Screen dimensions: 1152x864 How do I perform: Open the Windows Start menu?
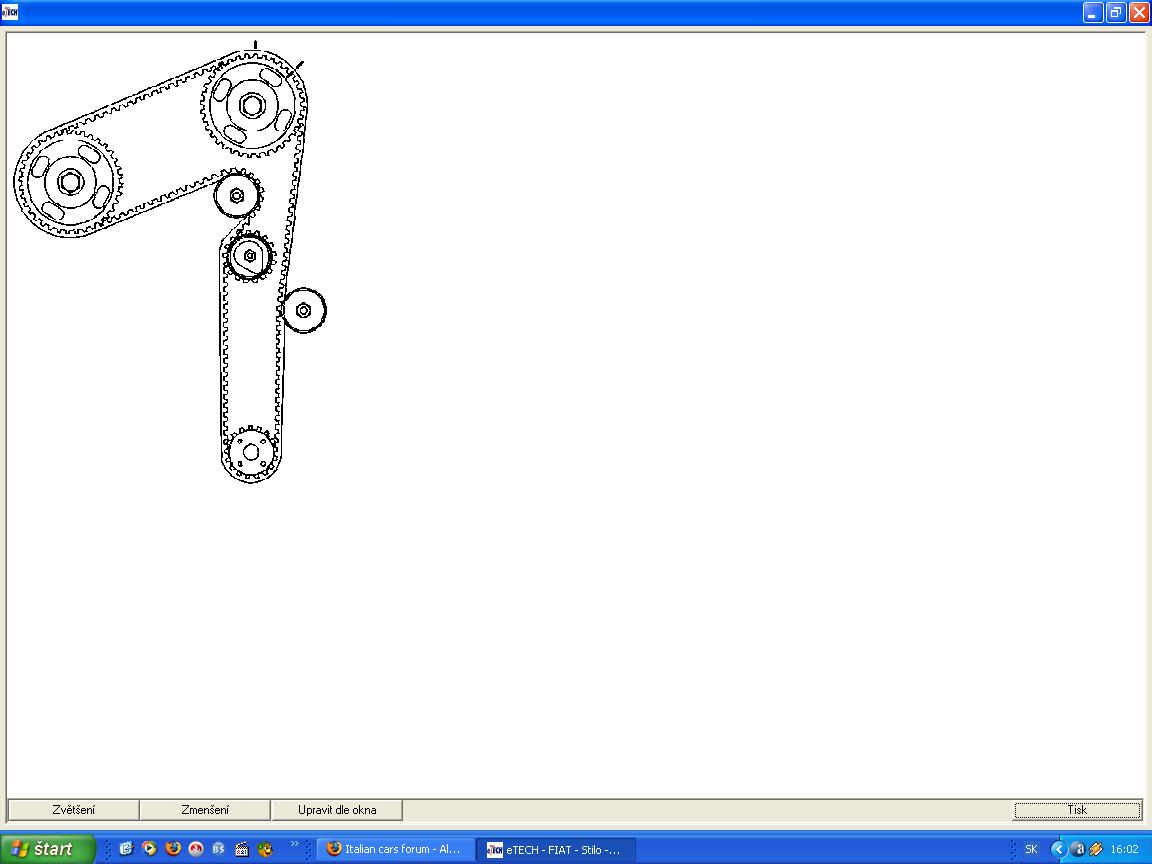click(x=47, y=849)
